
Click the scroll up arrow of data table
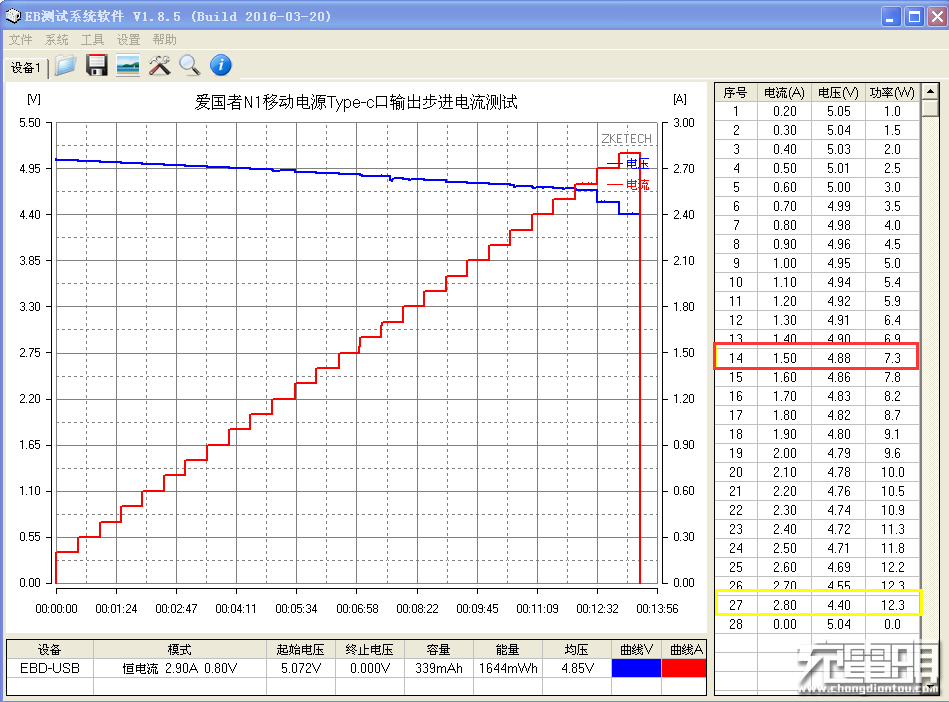click(930, 92)
